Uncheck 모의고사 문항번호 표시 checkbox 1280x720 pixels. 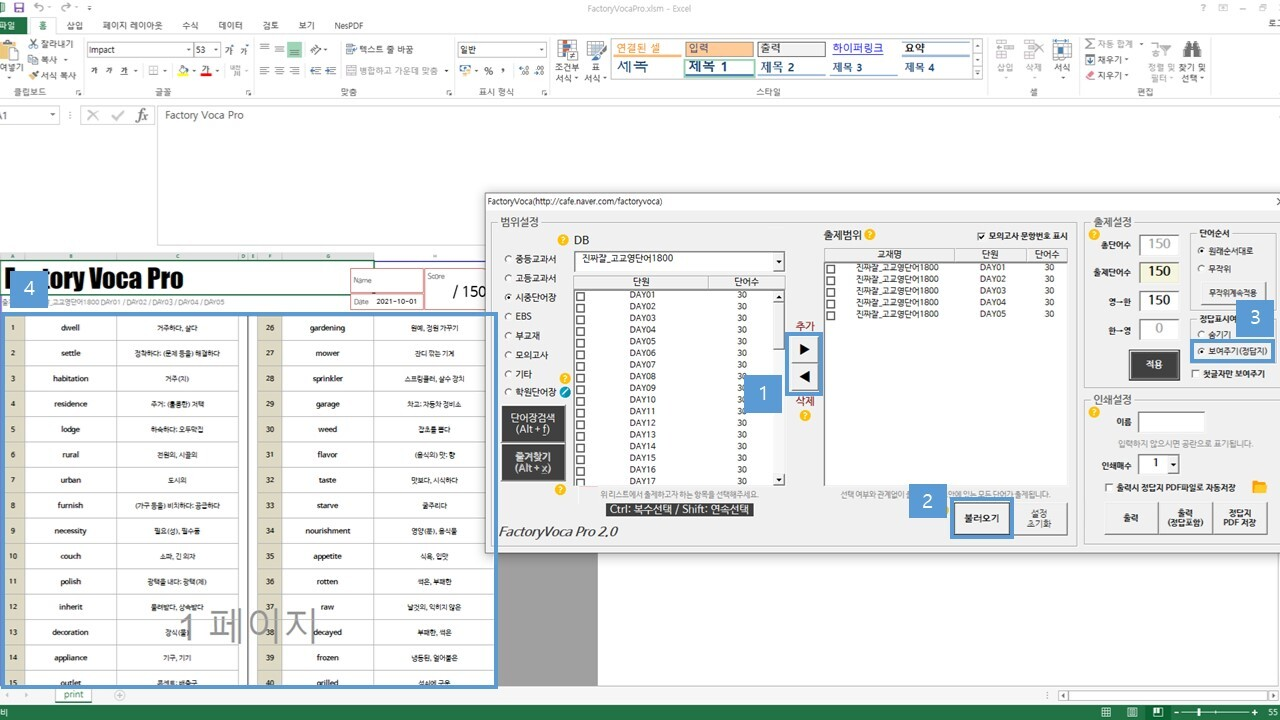pyautogui.click(x=981, y=236)
